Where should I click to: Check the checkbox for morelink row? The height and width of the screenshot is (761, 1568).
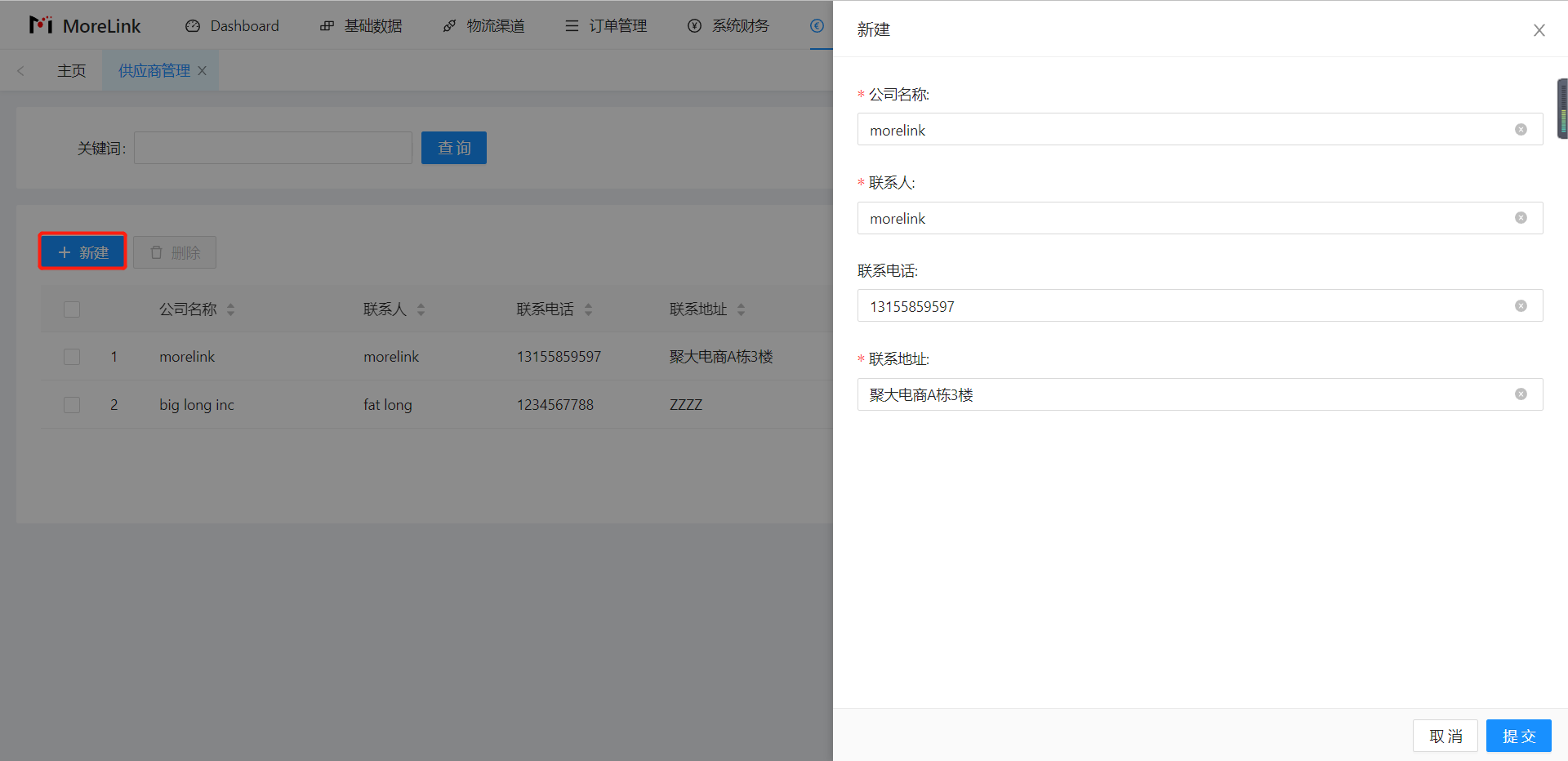[72, 357]
